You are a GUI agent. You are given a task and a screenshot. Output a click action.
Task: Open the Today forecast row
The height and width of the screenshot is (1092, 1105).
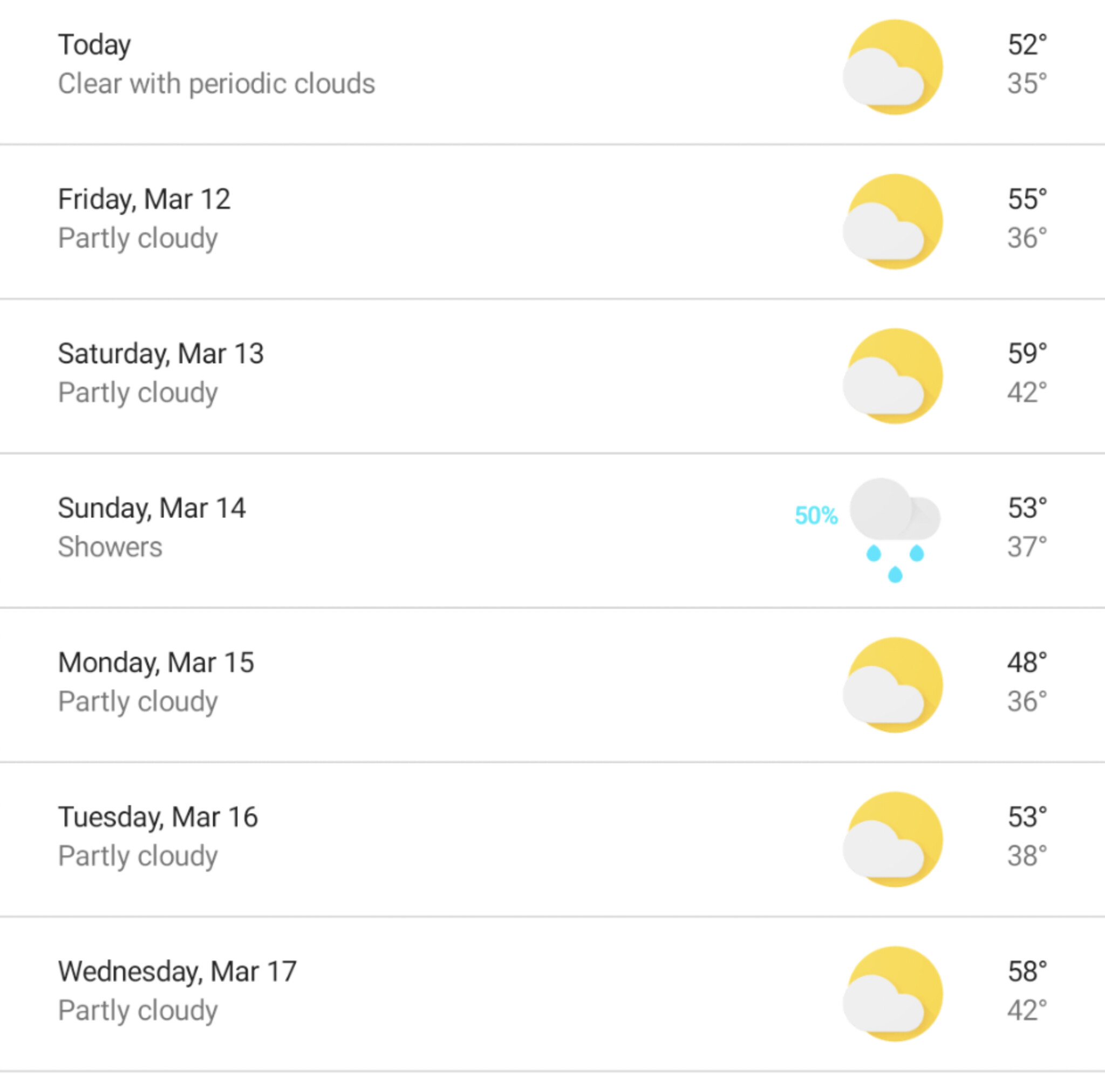pyautogui.click(x=552, y=72)
